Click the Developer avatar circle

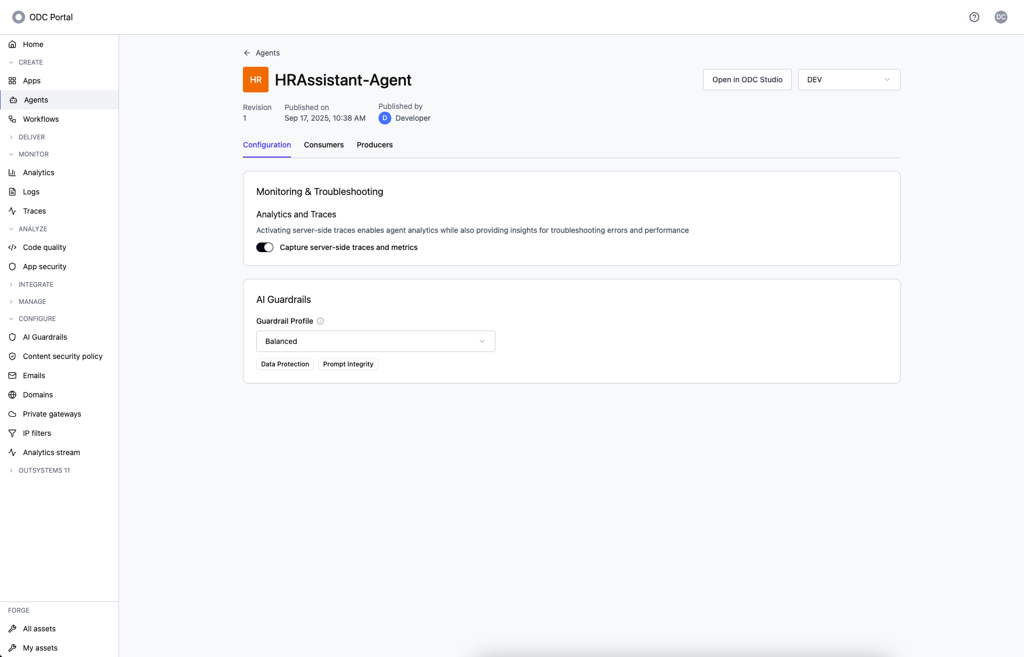point(385,118)
